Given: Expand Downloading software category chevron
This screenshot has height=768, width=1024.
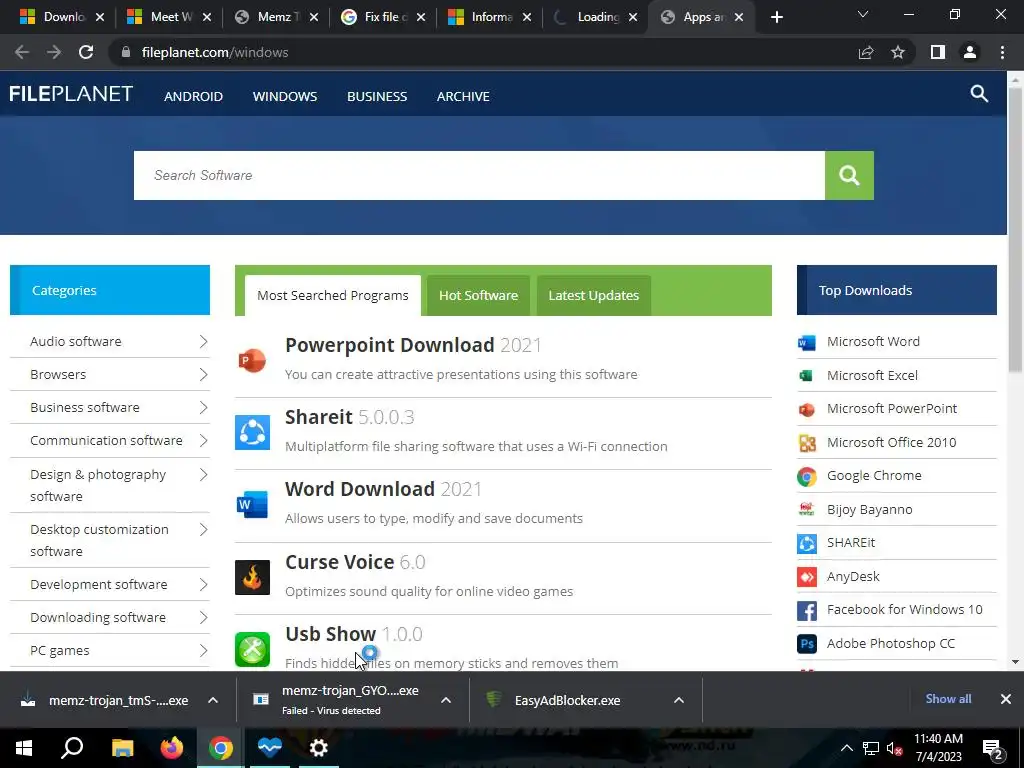Looking at the screenshot, I should [203, 617].
